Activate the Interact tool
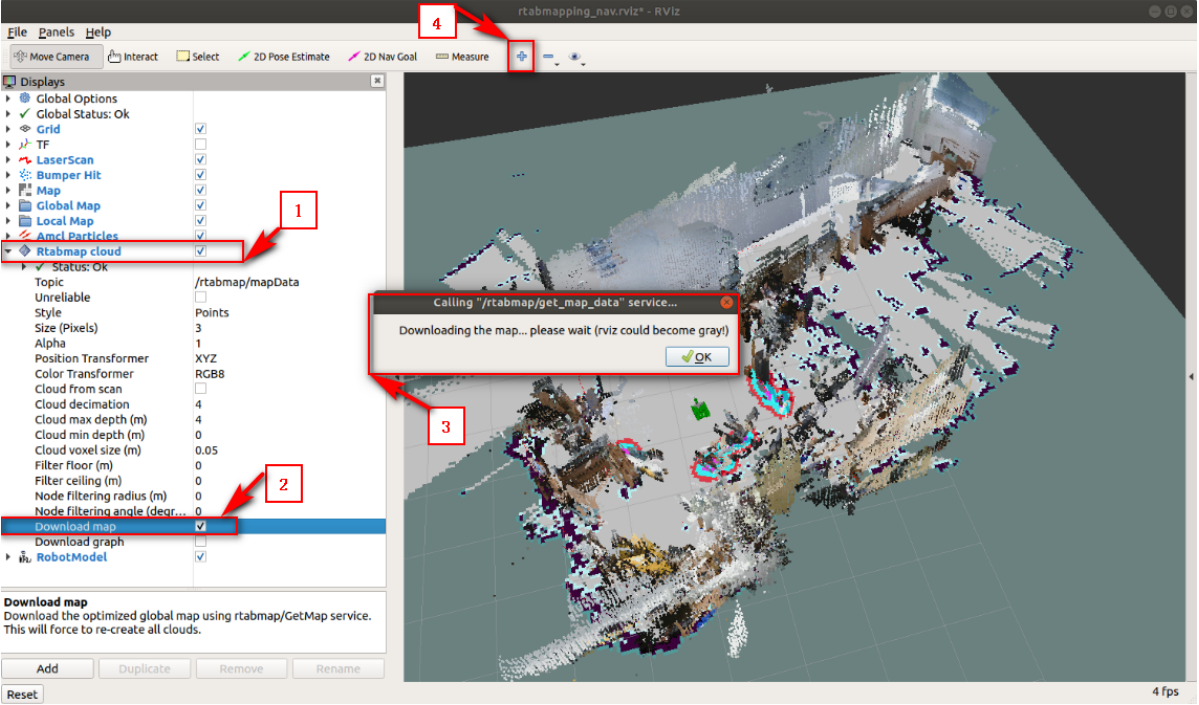 pos(133,57)
